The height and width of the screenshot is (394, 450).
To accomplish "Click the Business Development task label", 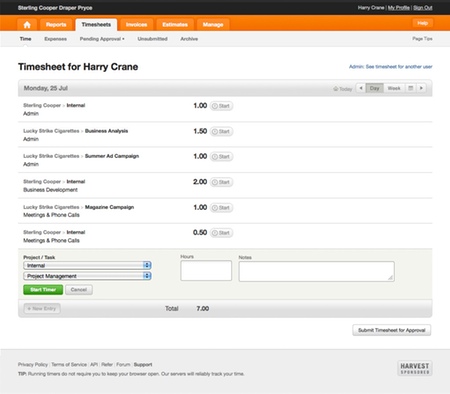I will coord(50,190).
